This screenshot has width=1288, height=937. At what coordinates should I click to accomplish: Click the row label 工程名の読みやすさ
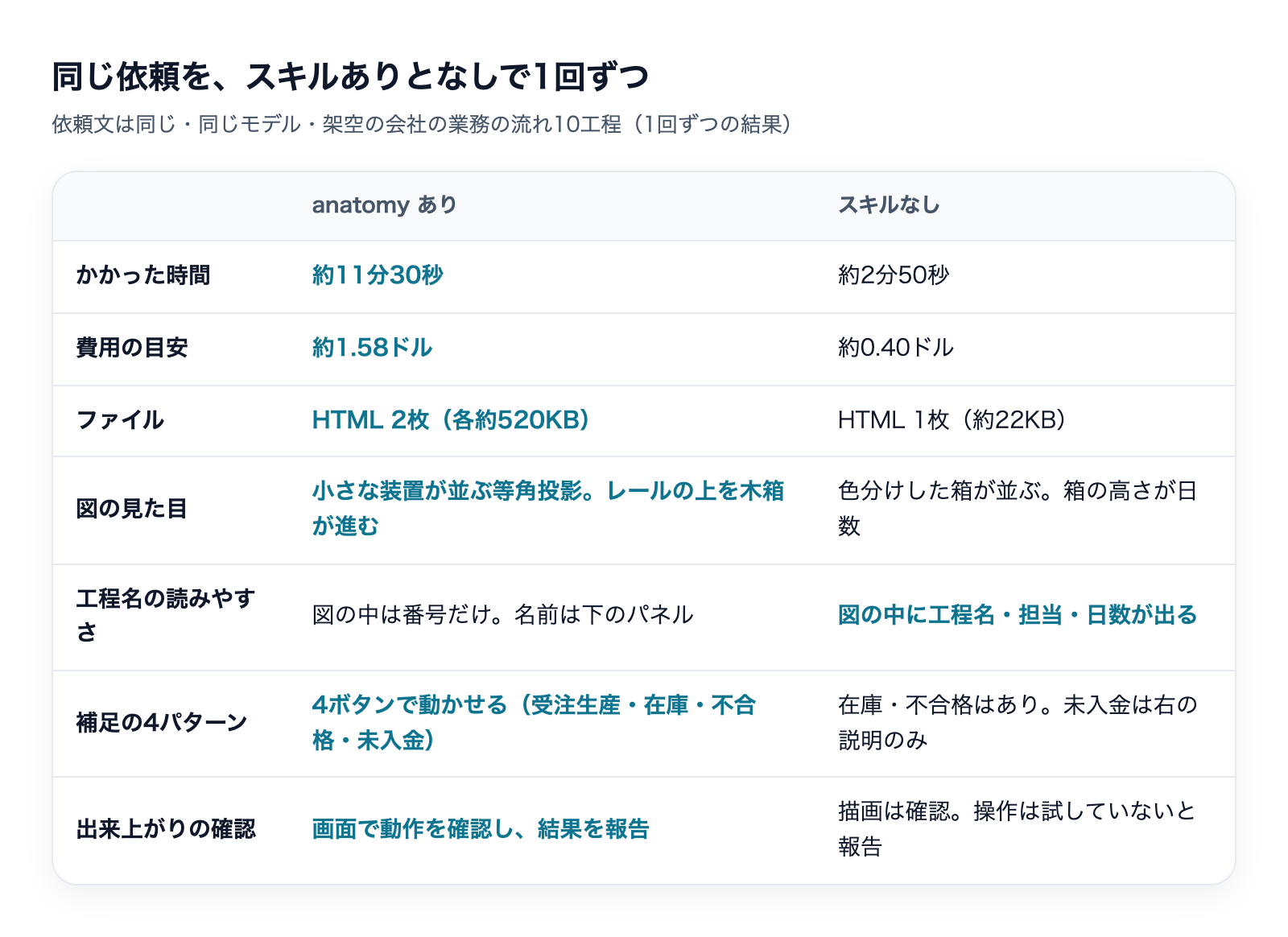(x=166, y=615)
